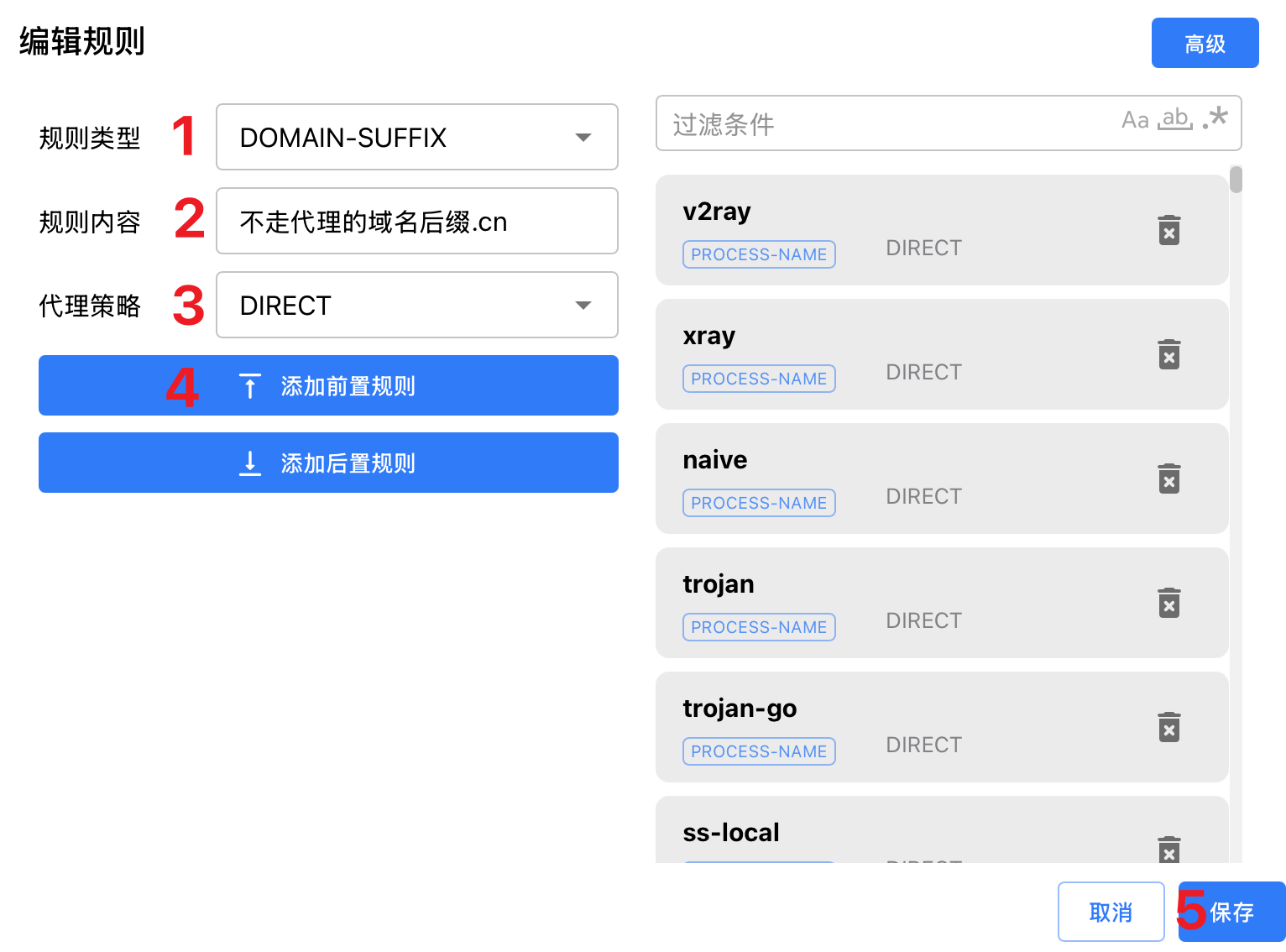The image size is (1286, 952).
Task: Open the 高级 advanced settings
Action: [x=1205, y=43]
